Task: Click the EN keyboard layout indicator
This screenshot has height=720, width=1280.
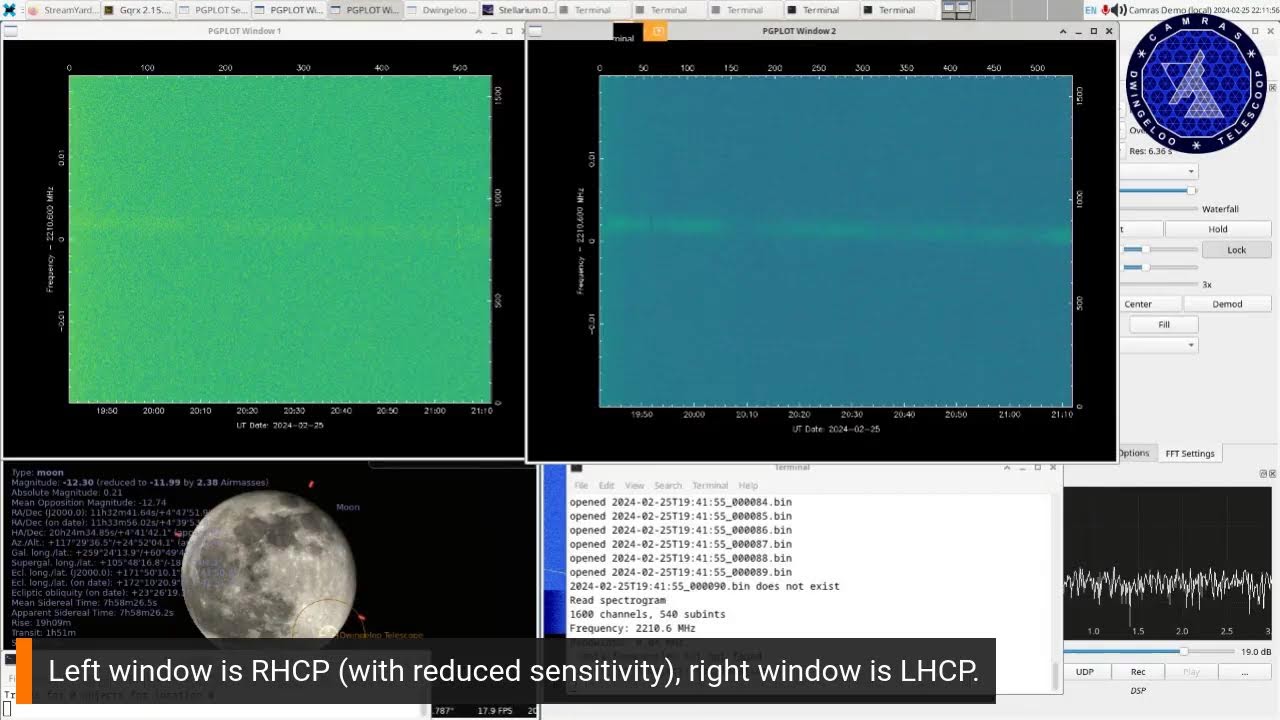Action: click(1091, 10)
